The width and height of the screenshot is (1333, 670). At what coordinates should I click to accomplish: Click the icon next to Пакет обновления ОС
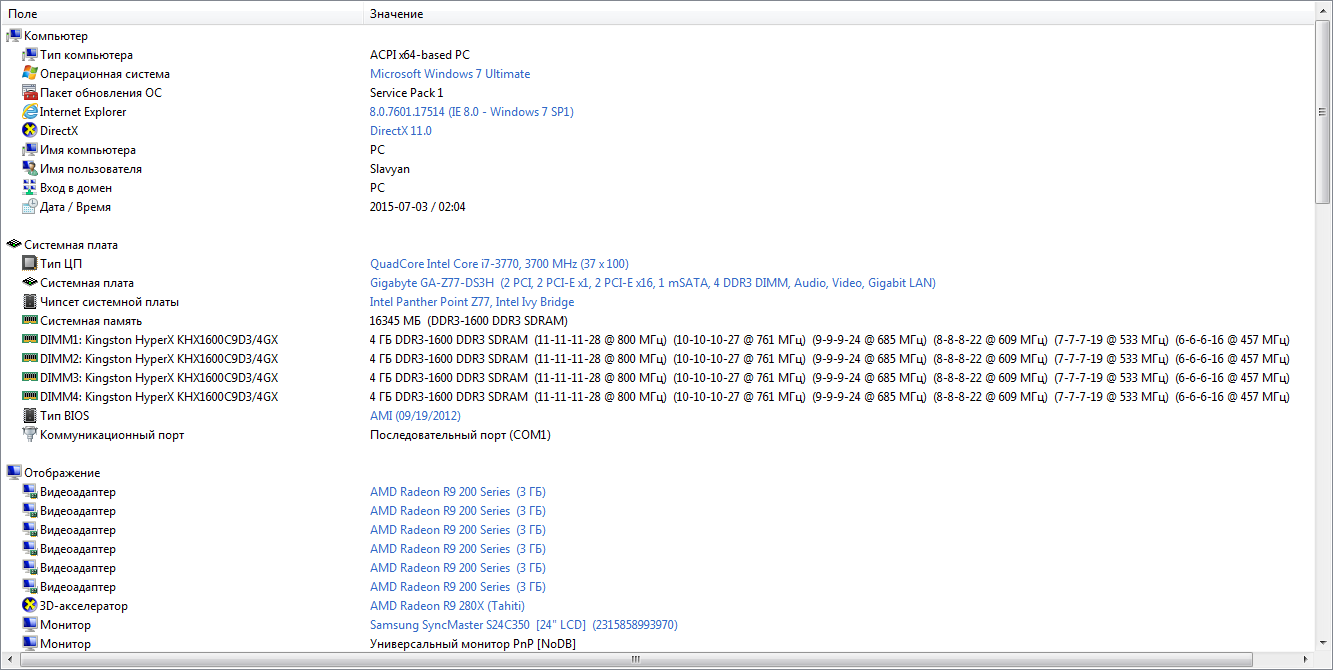pos(30,93)
